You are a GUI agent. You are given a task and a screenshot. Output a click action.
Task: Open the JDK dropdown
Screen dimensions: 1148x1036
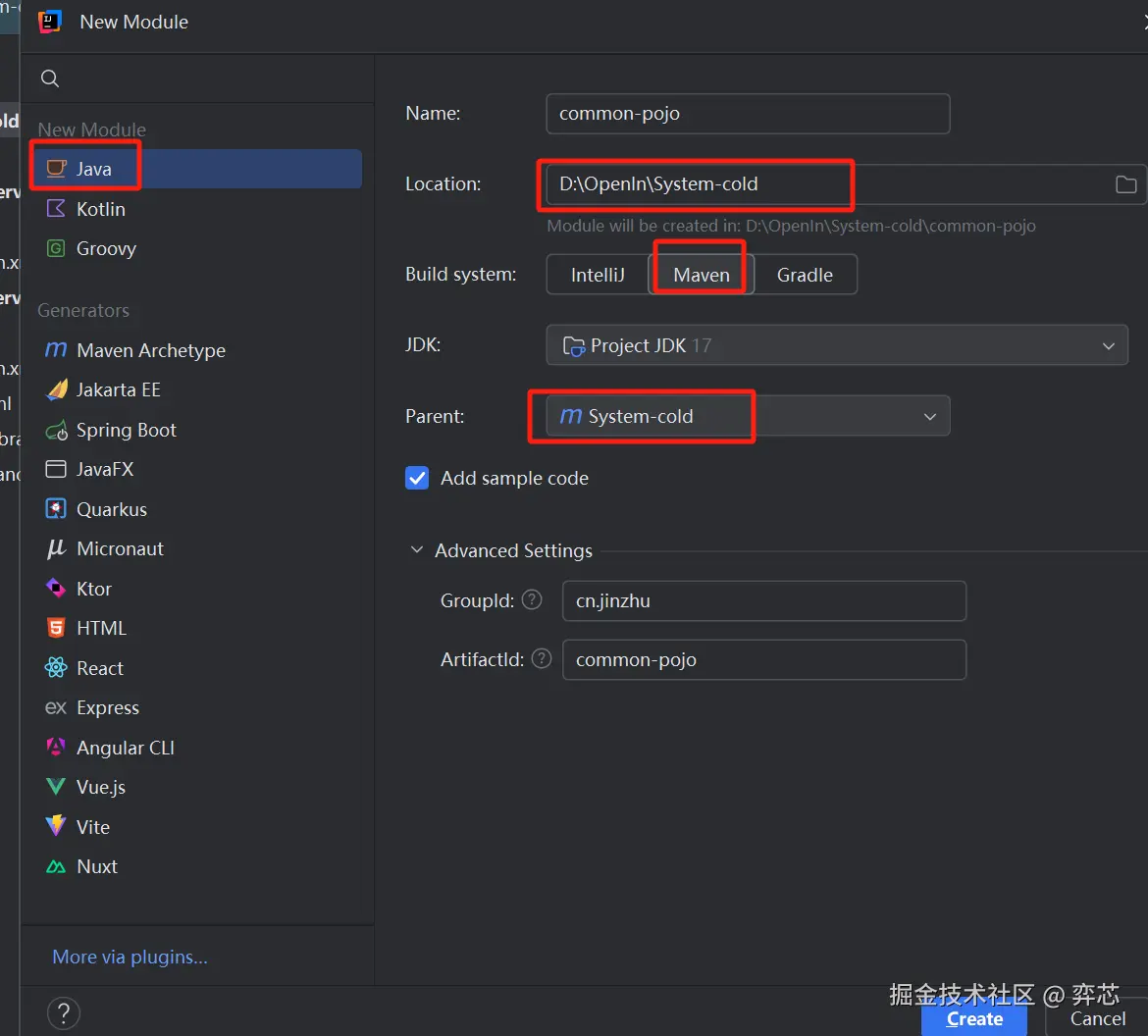(837, 345)
